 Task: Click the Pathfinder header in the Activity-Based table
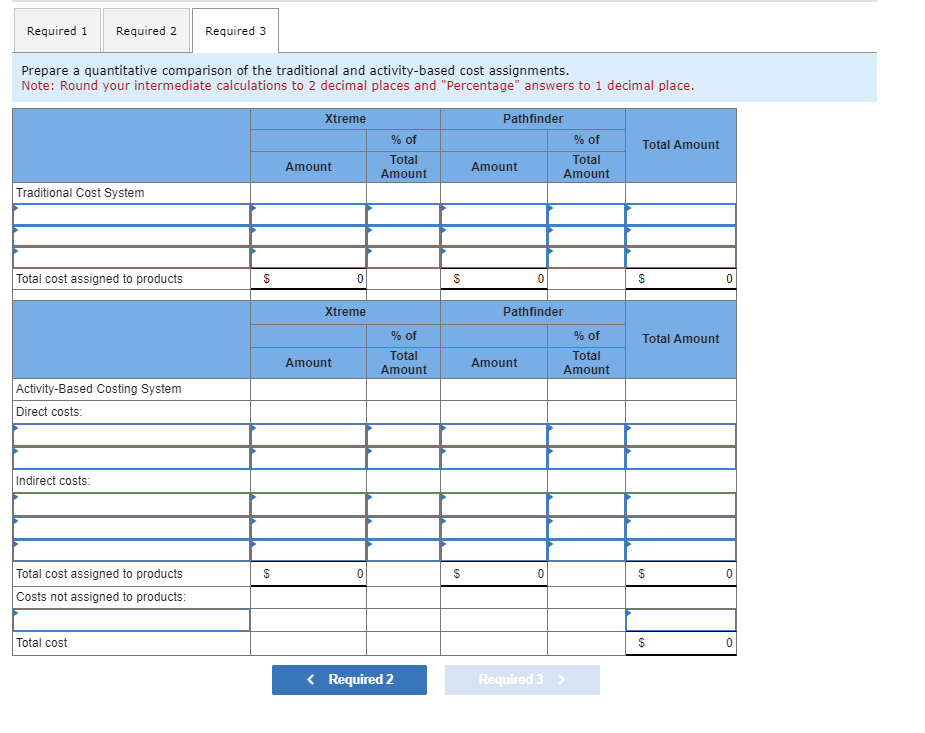pos(533,311)
